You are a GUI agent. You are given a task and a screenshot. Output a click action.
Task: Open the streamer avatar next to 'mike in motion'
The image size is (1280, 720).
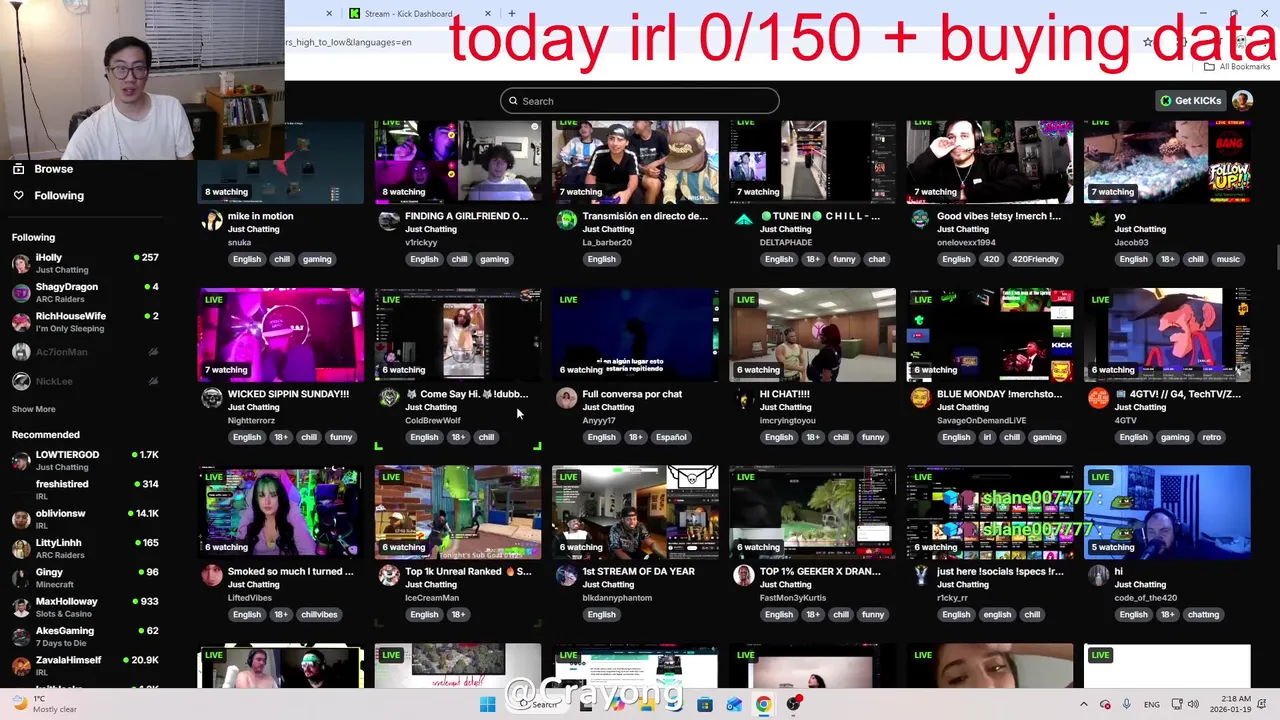[211, 221]
